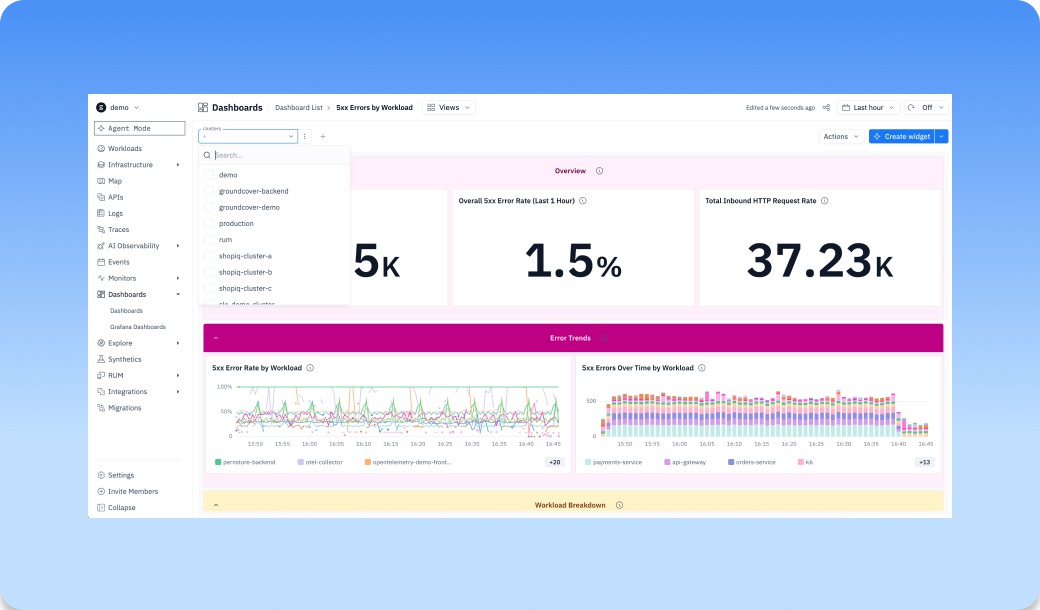Click the Explore compass icon in sidebar

(x=101, y=343)
